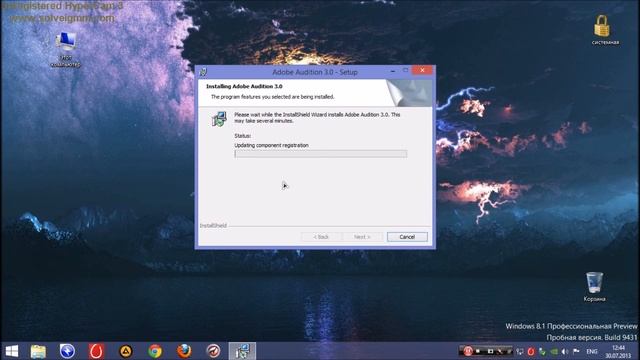Launch Google Chrome from the taskbar
Image resolution: width=640 pixels, height=360 pixels.
155,351
